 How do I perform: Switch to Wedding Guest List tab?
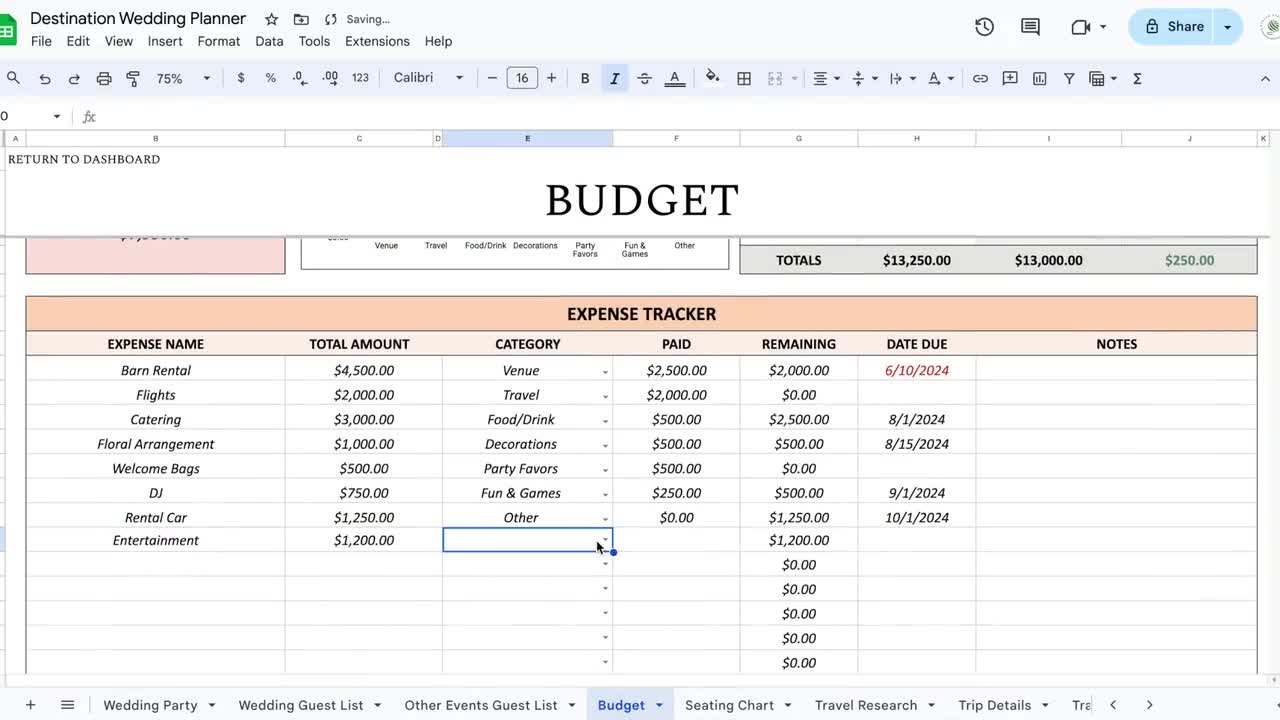(301, 705)
